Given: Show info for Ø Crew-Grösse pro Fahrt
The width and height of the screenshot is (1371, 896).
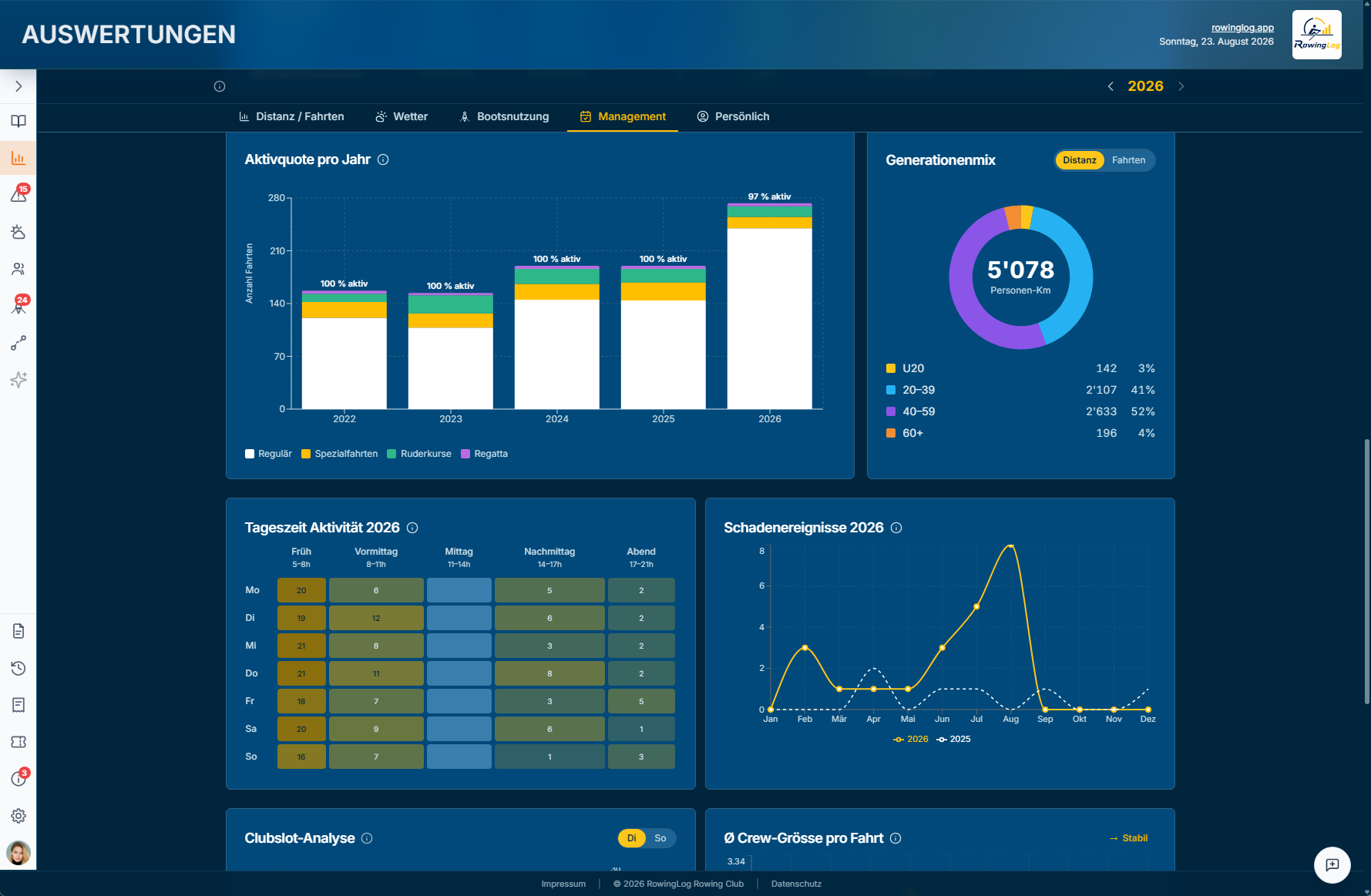Looking at the screenshot, I should tap(896, 838).
